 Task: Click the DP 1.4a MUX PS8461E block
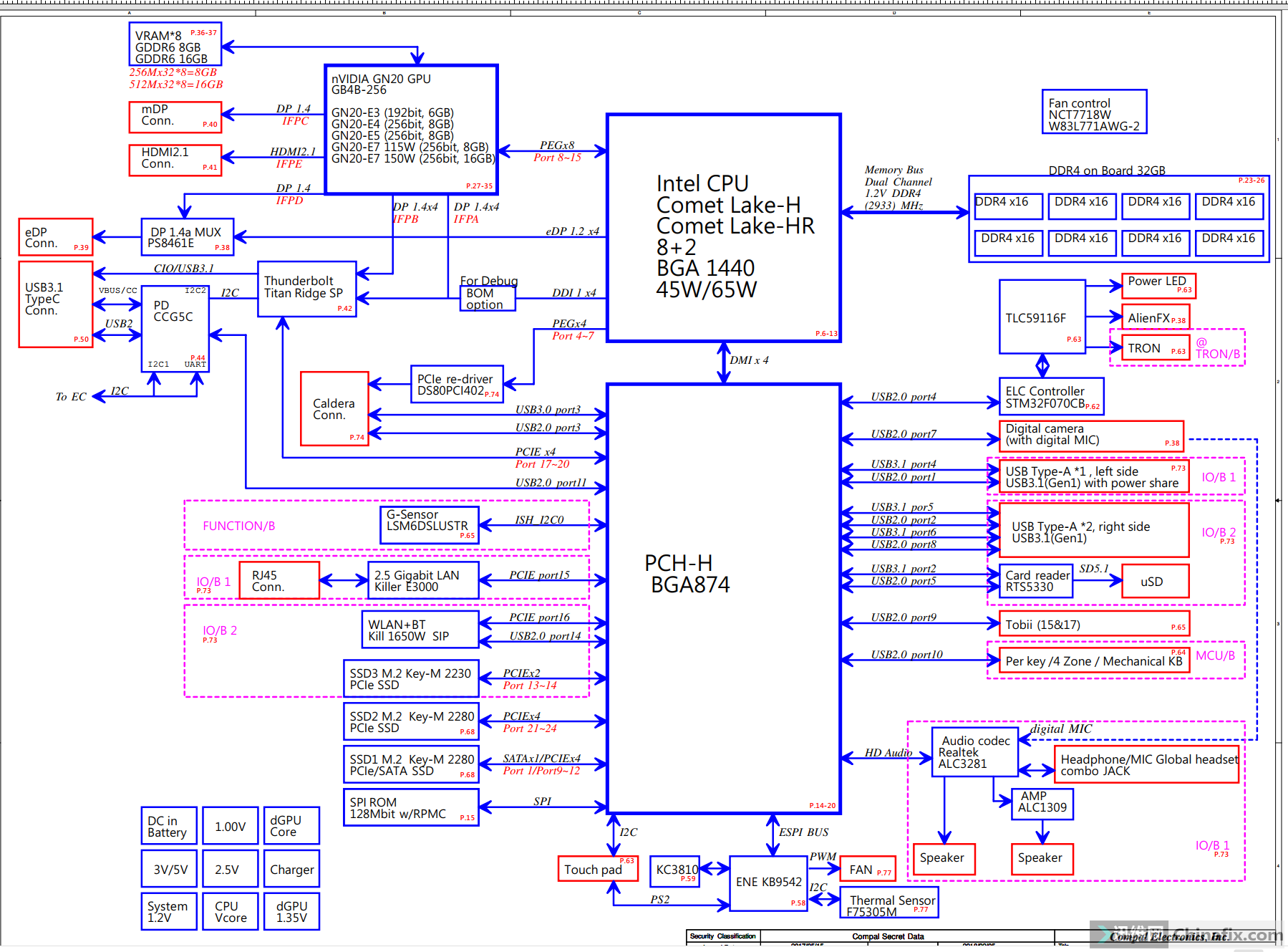click(x=188, y=237)
